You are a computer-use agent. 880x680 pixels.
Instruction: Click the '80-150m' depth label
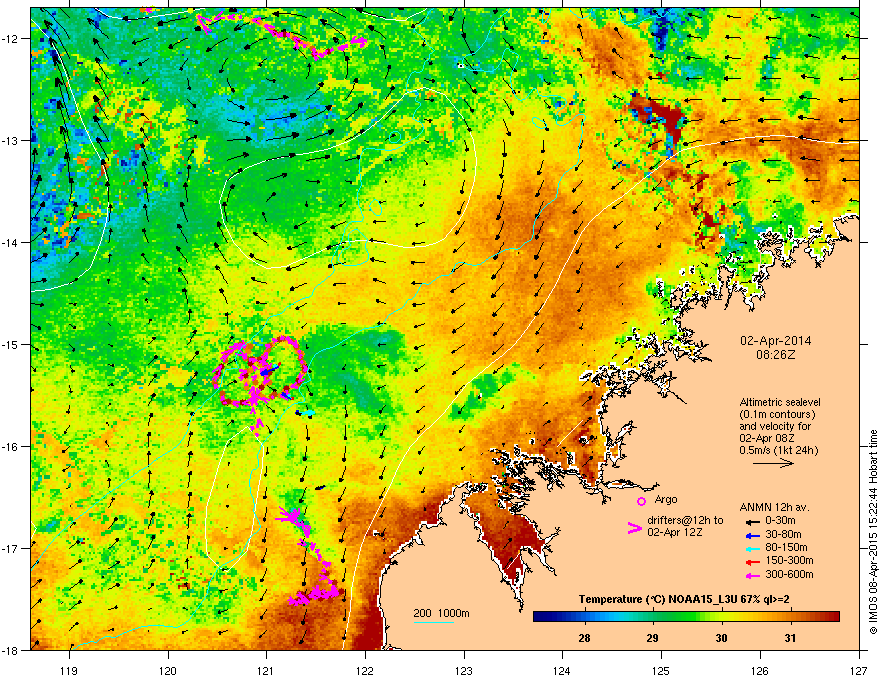tap(786, 547)
